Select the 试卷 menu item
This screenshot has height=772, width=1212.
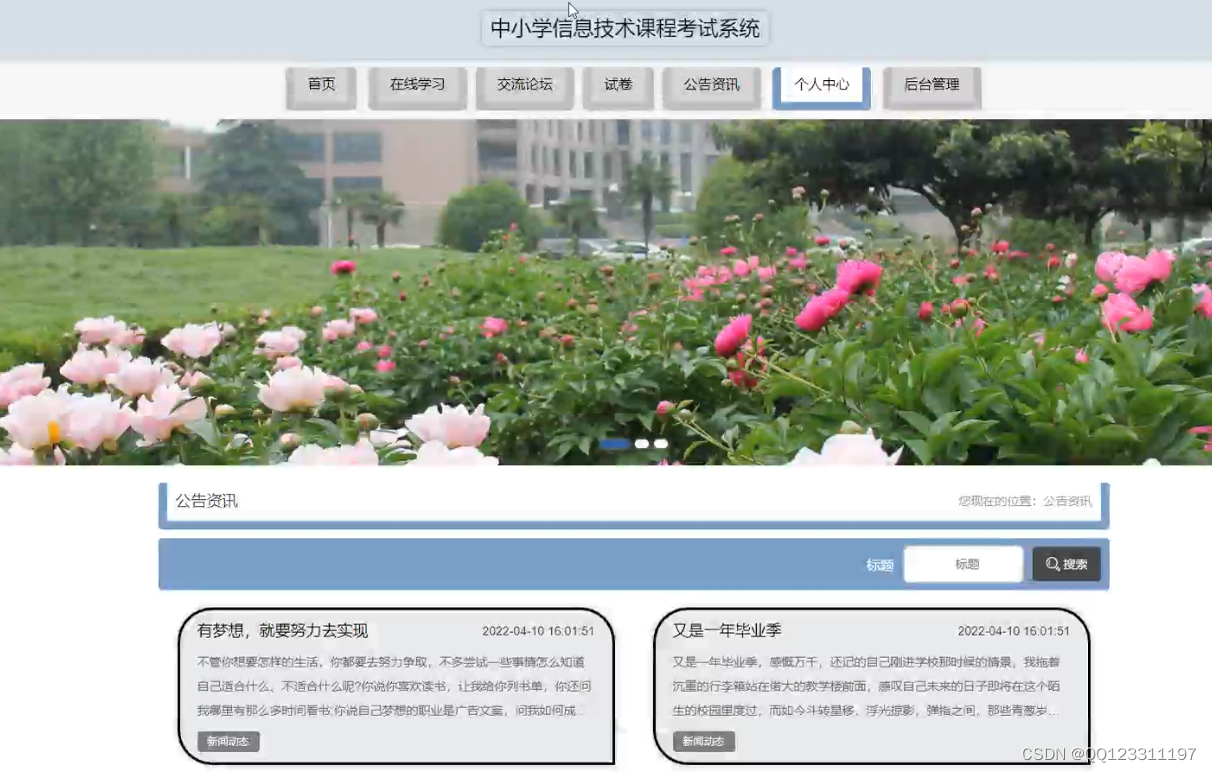pos(618,87)
